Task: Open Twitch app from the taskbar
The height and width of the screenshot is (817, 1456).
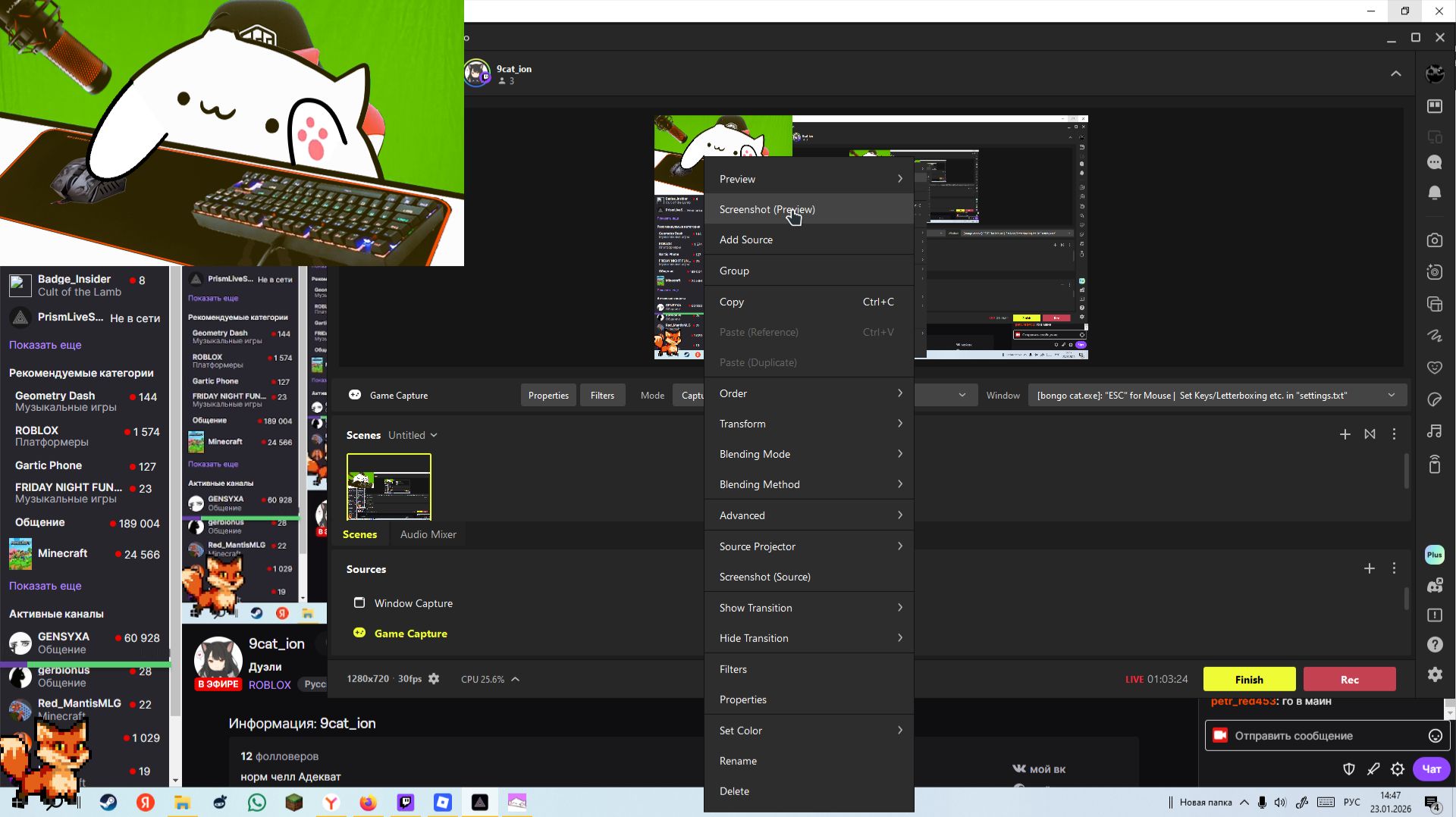Action: click(406, 802)
